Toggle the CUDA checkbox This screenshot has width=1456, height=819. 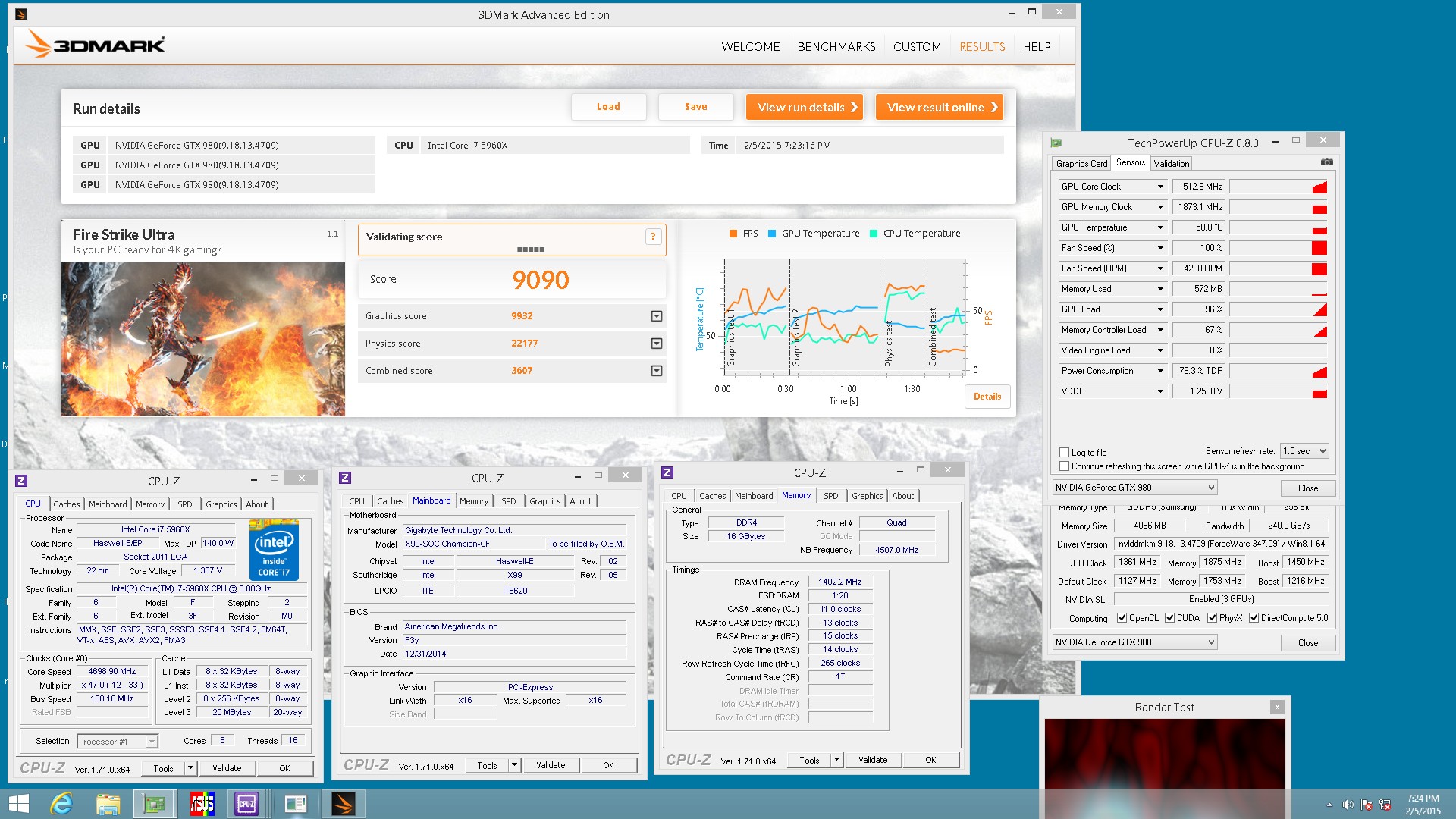click(1169, 618)
